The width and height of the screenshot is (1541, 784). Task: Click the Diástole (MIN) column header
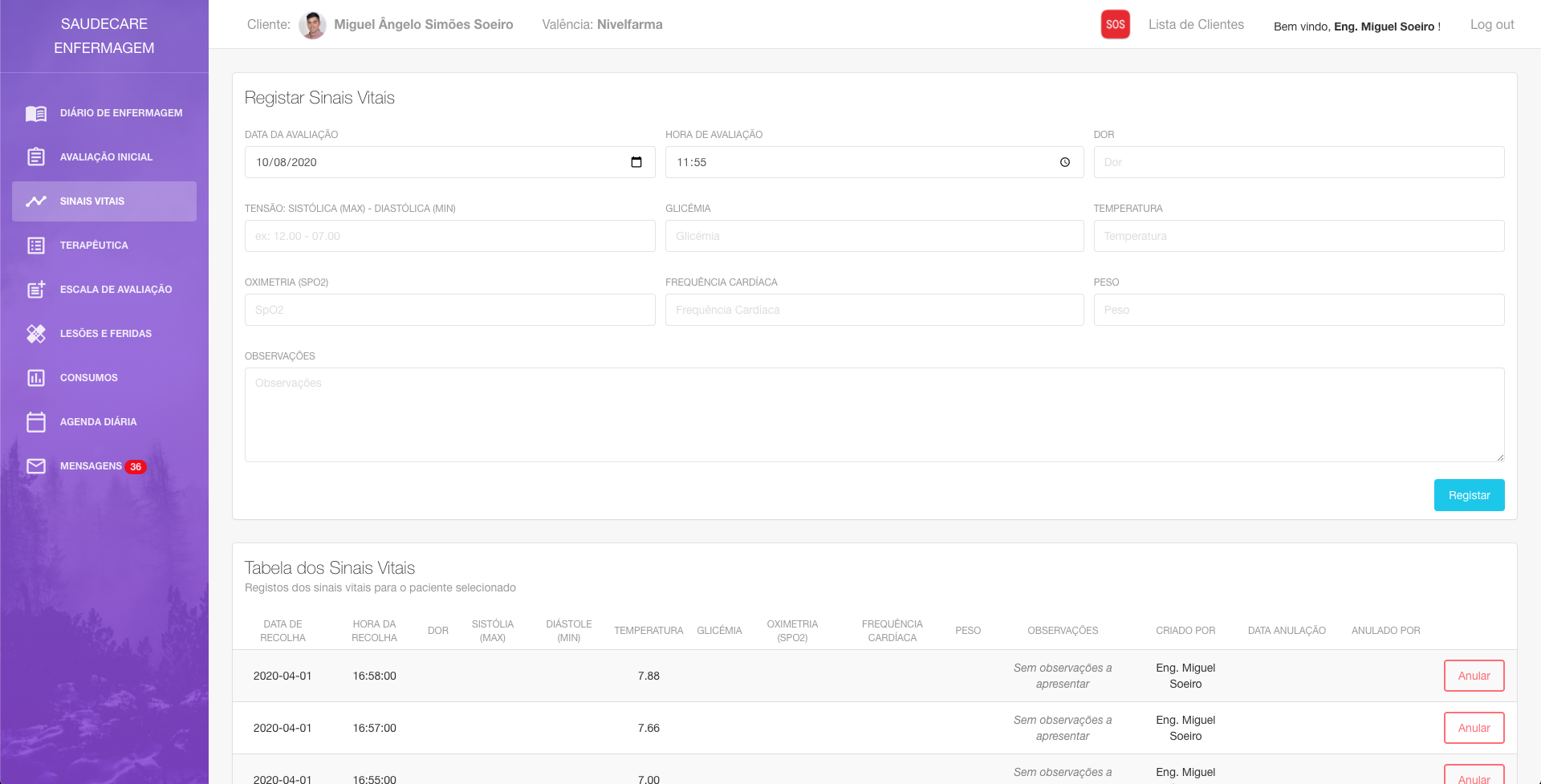[568, 631]
